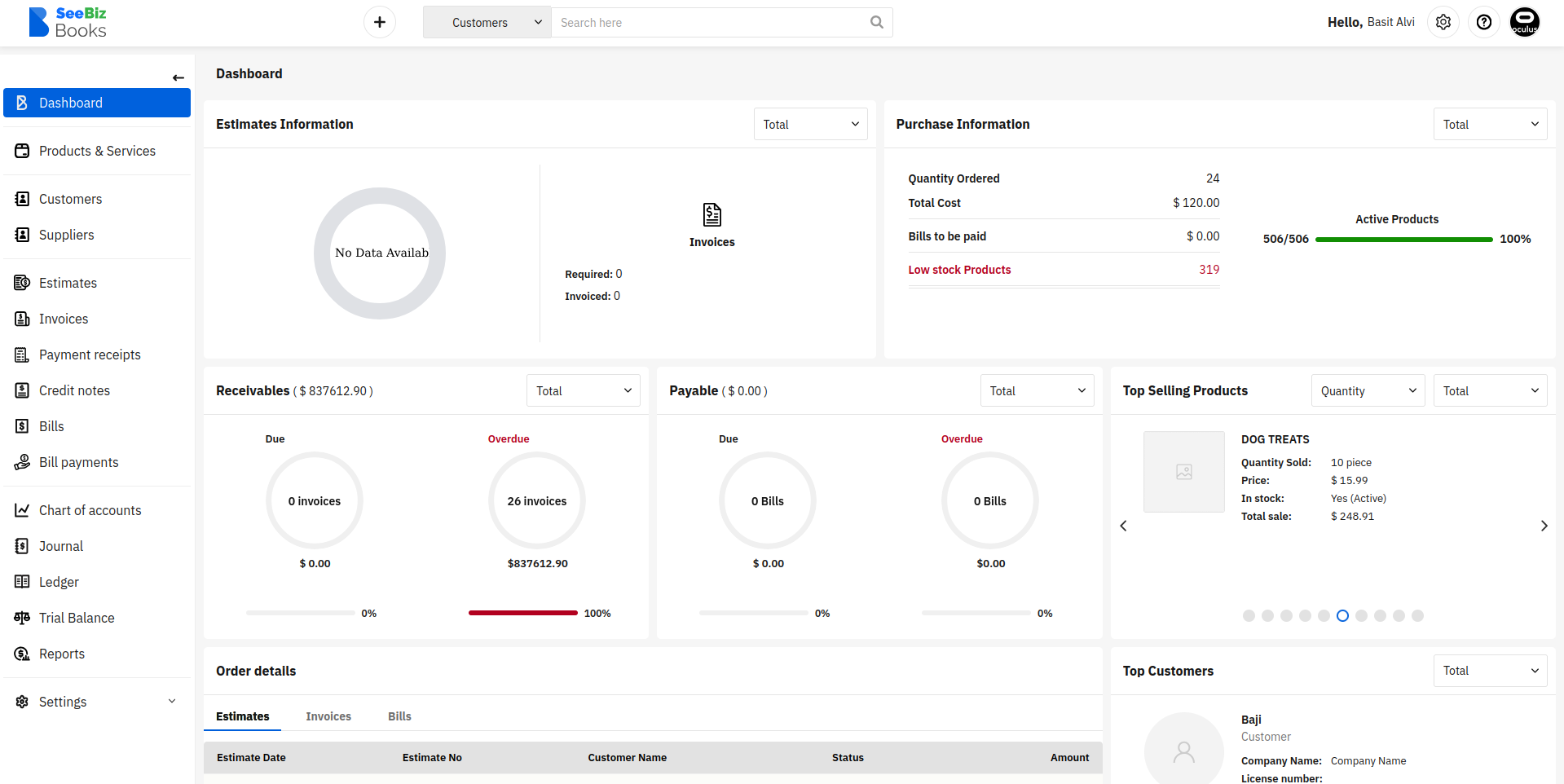Open the Customers search category dropdown
Image resolution: width=1564 pixels, height=784 pixels.
click(487, 23)
